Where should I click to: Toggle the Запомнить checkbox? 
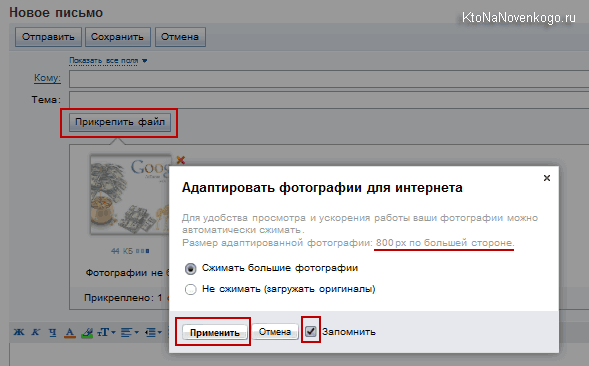pos(311,331)
